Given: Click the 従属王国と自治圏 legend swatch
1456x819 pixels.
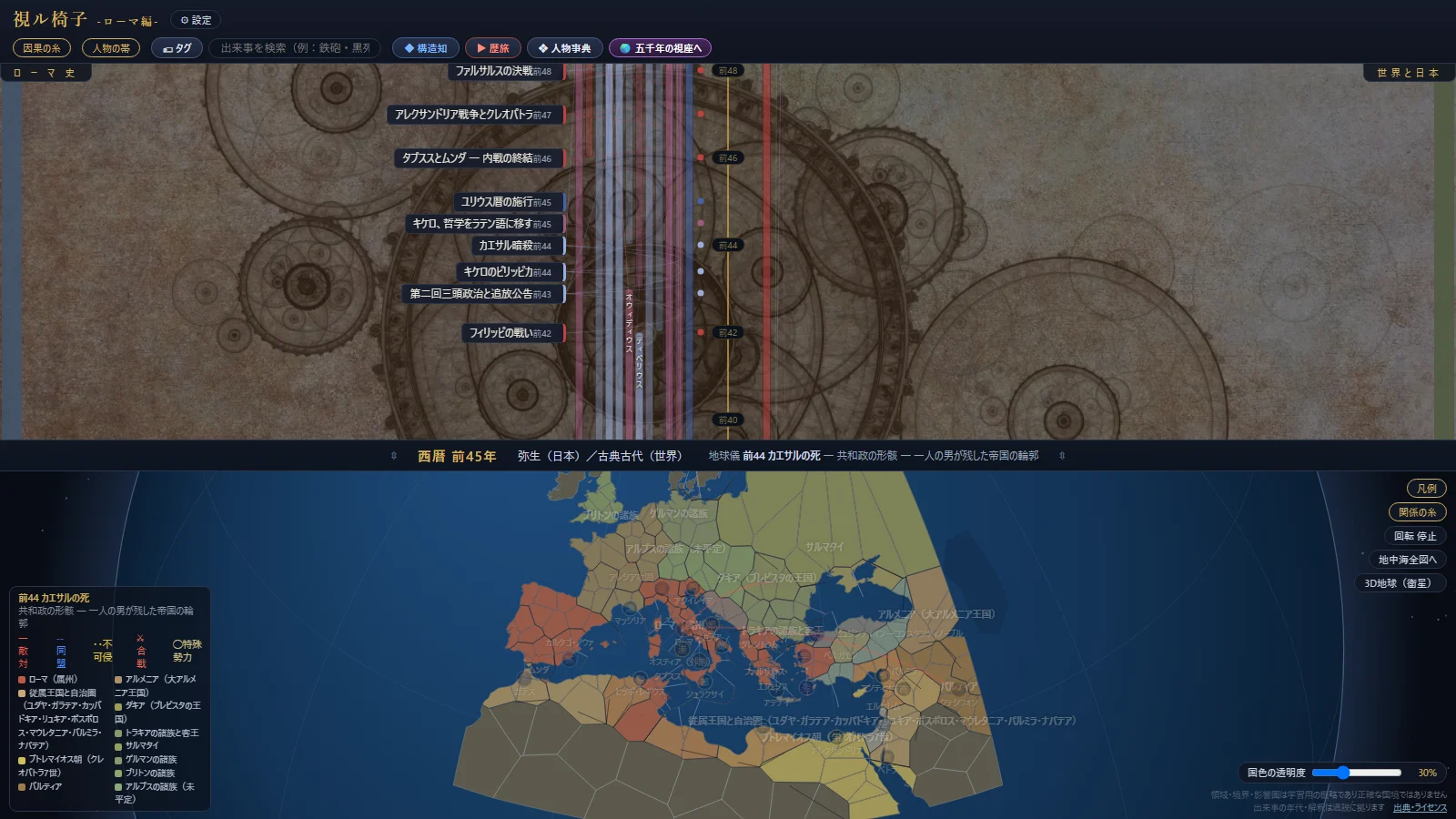Looking at the screenshot, I should click(22, 693).
